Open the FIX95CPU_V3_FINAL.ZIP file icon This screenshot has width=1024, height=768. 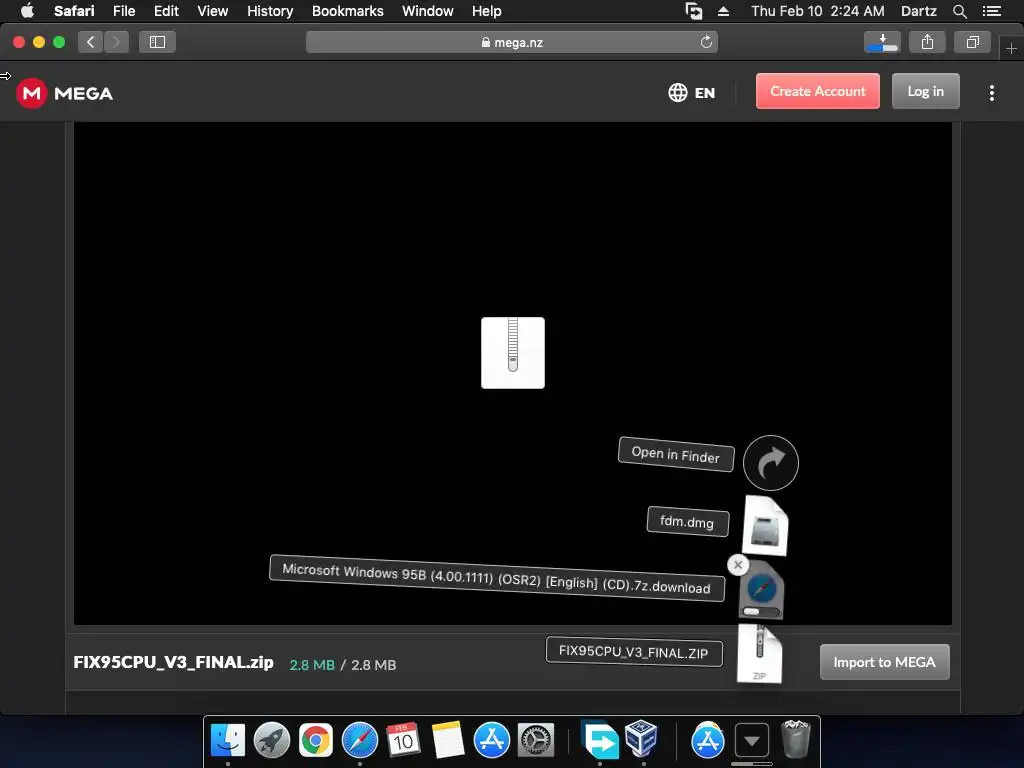coord(760,654)
